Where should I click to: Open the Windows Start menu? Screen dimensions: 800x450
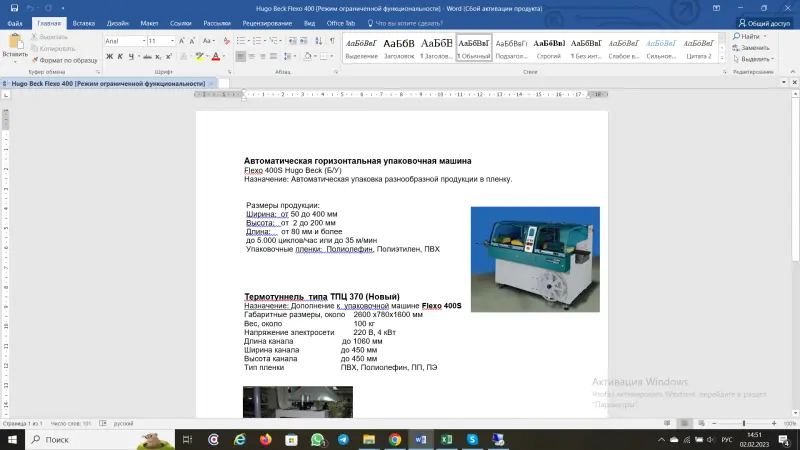click(12, 439)
